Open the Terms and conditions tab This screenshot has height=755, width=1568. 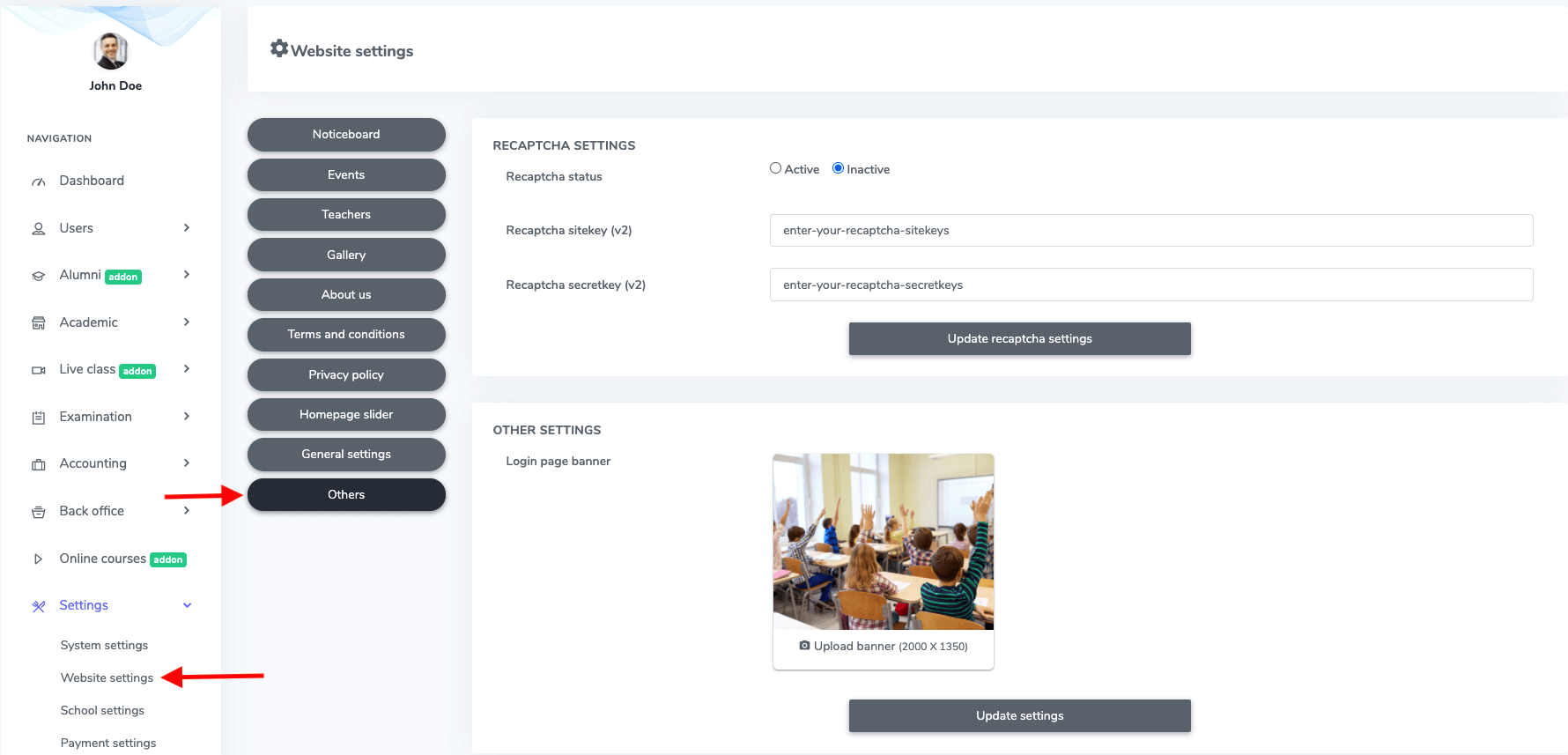pyautogui.click(x=346, y=334)
